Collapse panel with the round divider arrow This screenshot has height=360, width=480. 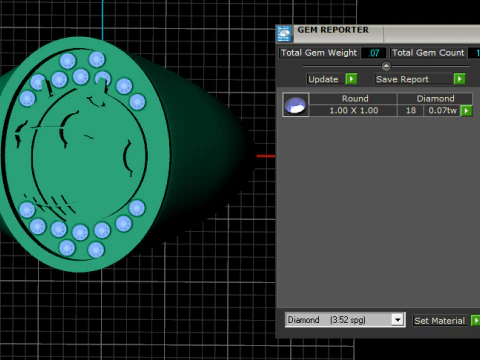click(x=386, y=66)
